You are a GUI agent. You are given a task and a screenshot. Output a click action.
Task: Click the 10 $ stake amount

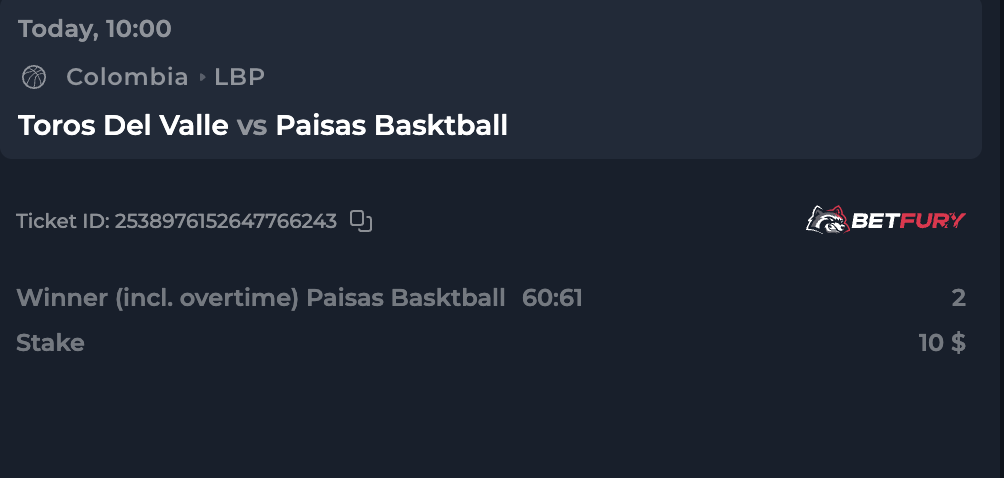(x=942, y=343)
